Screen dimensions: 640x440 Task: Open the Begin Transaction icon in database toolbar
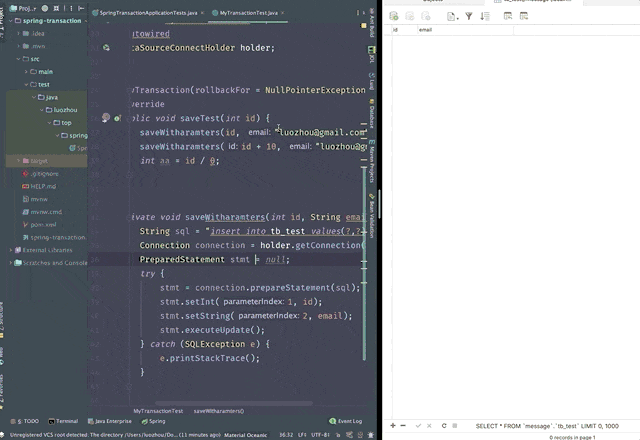(x=393, y=16)
